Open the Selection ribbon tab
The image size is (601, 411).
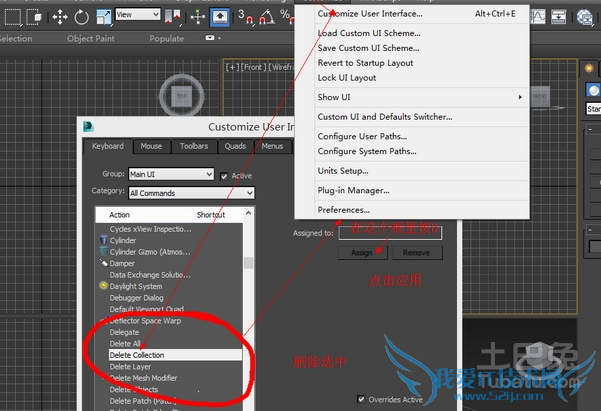[x=15, y=38]
